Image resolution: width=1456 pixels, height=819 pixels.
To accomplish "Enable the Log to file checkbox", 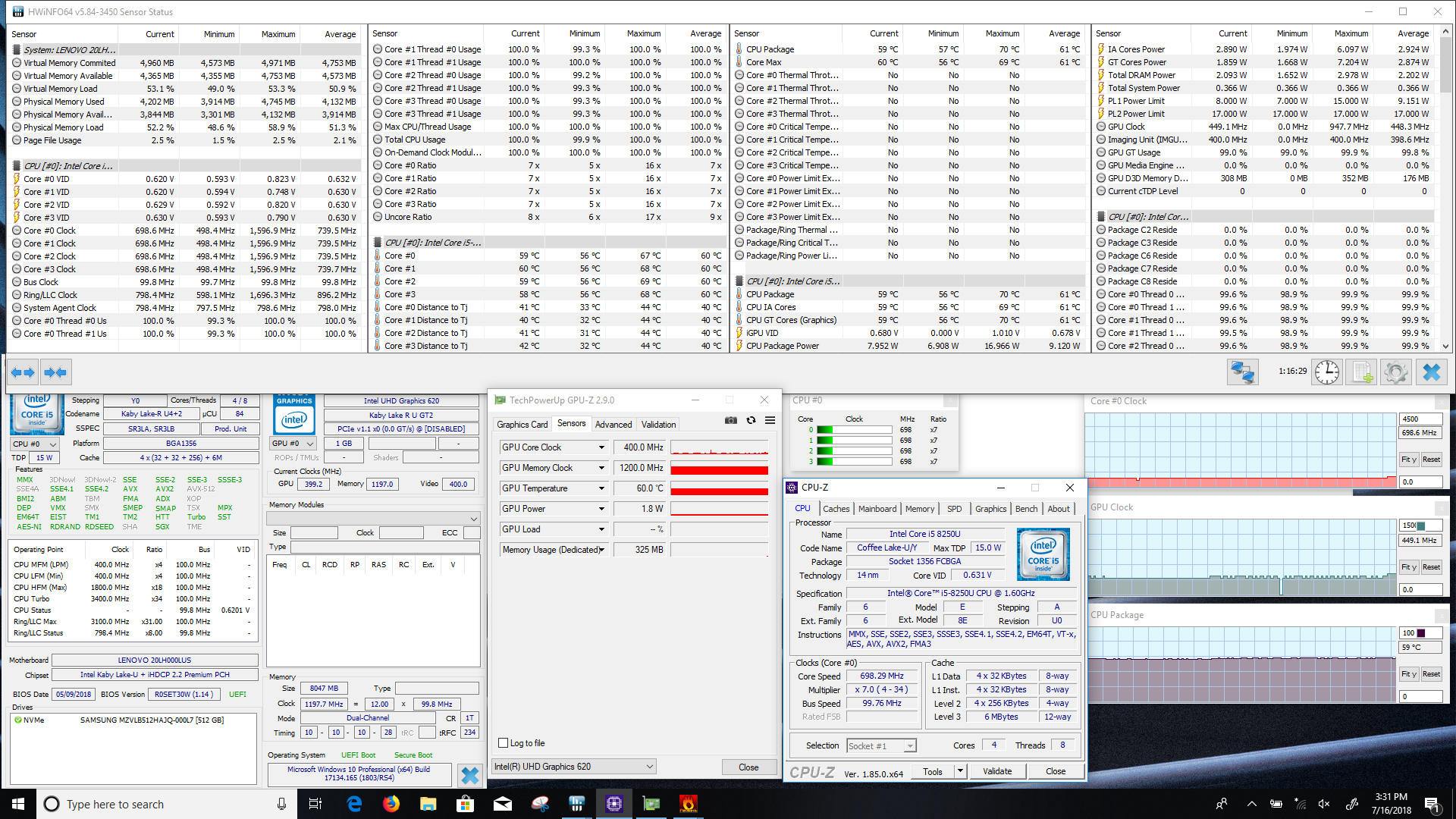I will pos(503,743).
